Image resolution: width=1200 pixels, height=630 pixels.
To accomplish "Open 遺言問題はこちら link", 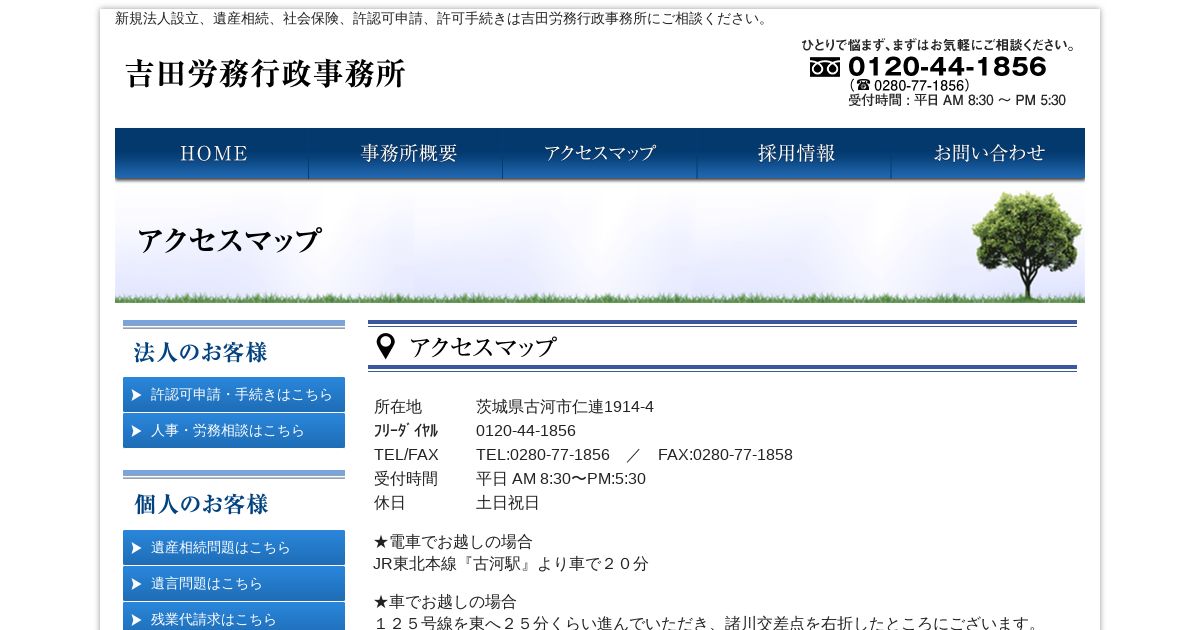I will pos(234,583).
